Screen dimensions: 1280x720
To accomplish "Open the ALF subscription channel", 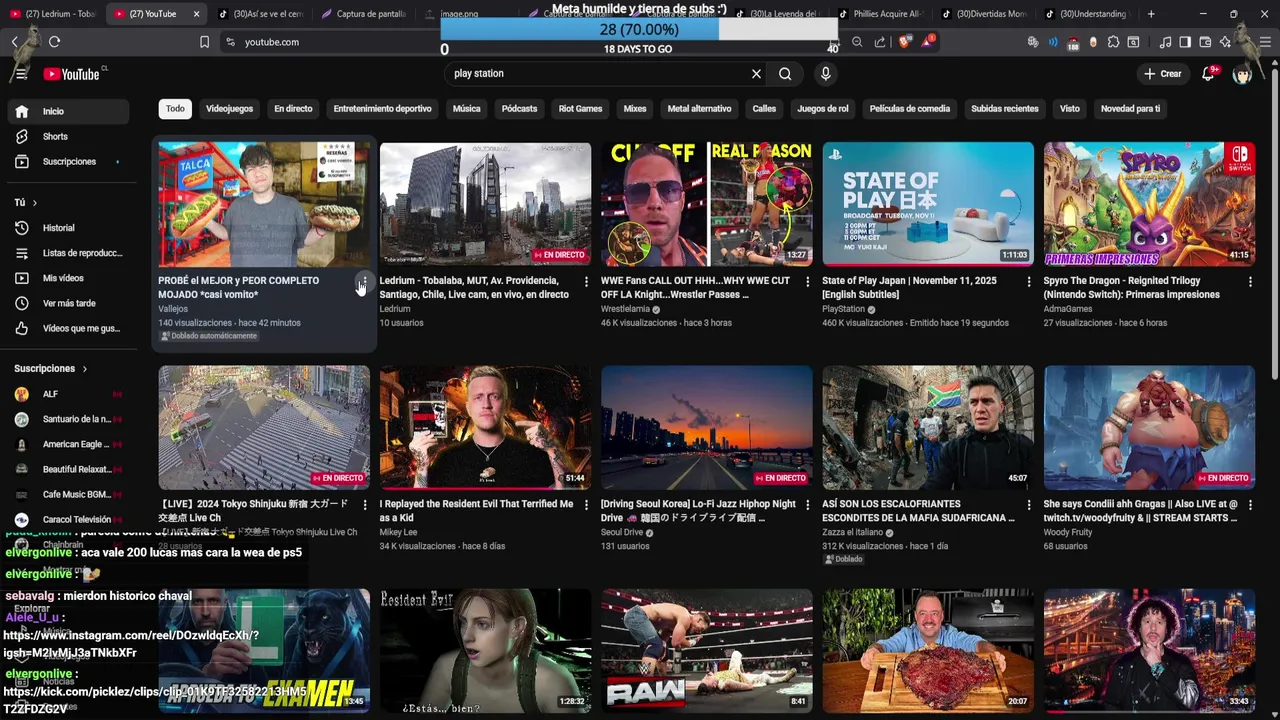I will [x=68, y=394].
